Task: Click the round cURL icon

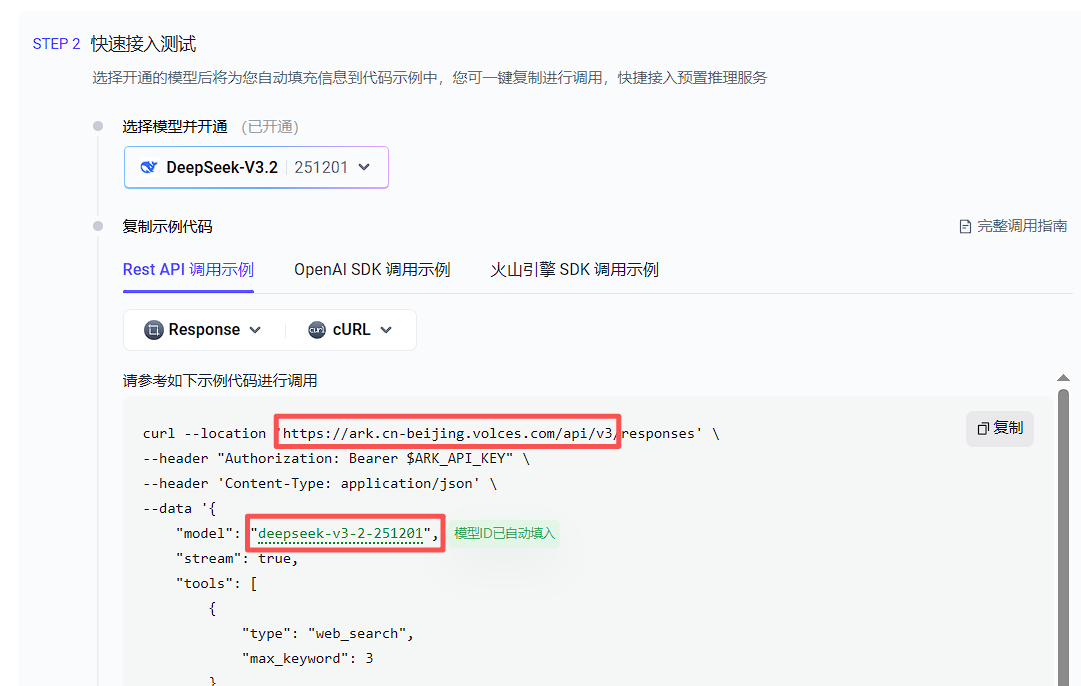Action: [317, 330]
